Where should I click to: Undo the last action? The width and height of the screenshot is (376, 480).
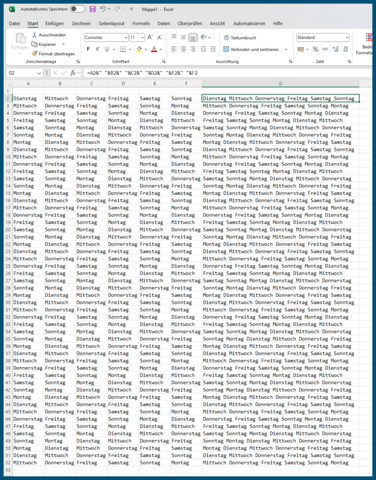103,9
